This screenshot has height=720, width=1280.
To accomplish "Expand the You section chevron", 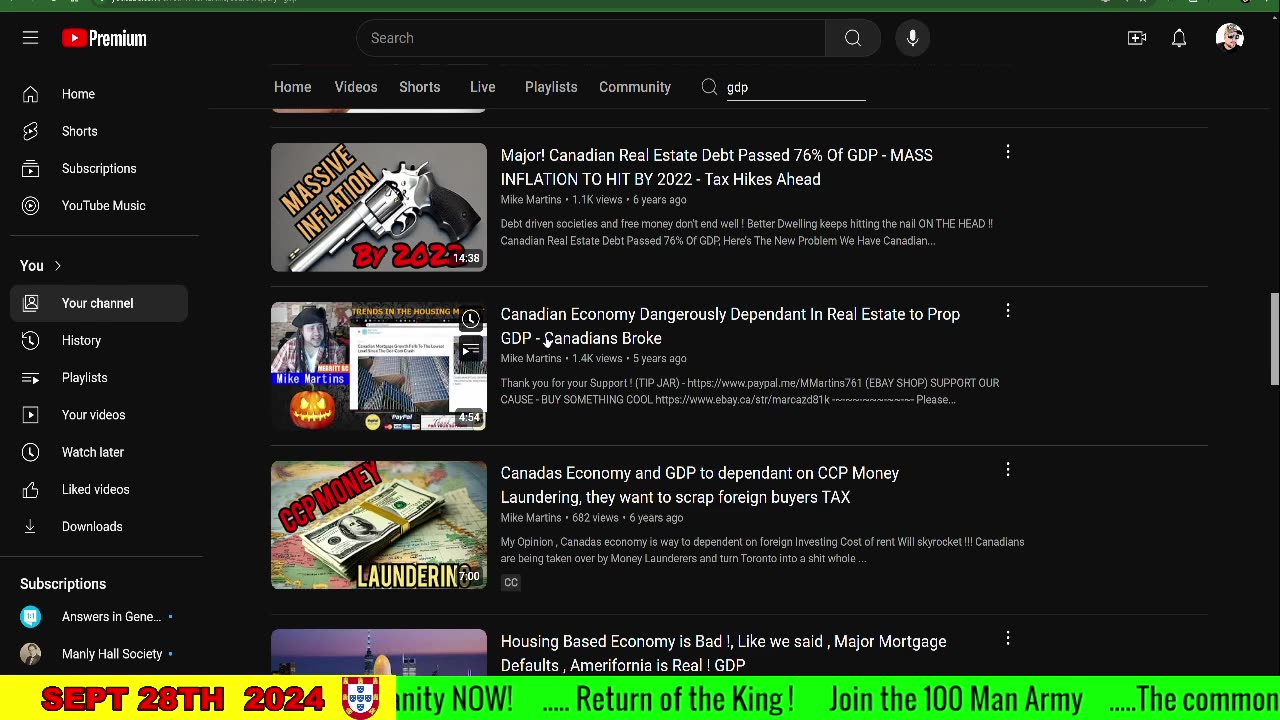I will (x=57, y=266).
